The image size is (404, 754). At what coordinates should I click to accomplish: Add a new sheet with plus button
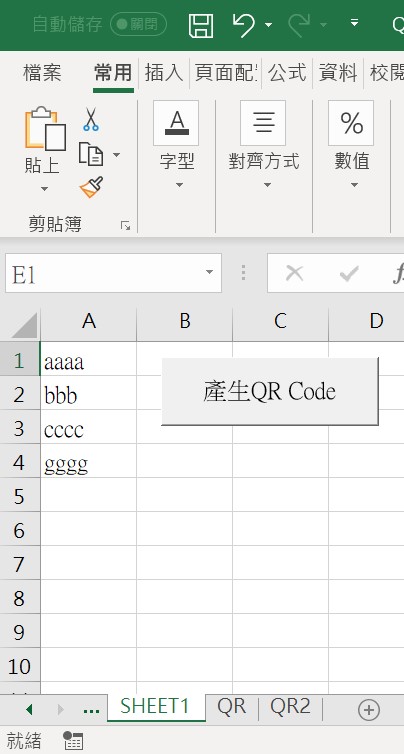pos(369,710)
